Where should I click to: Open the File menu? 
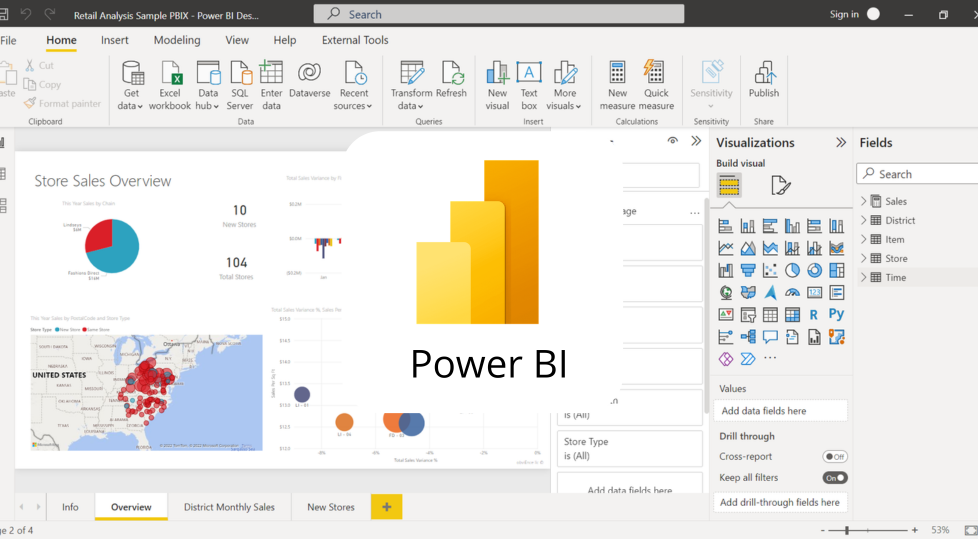coord(8,40)
